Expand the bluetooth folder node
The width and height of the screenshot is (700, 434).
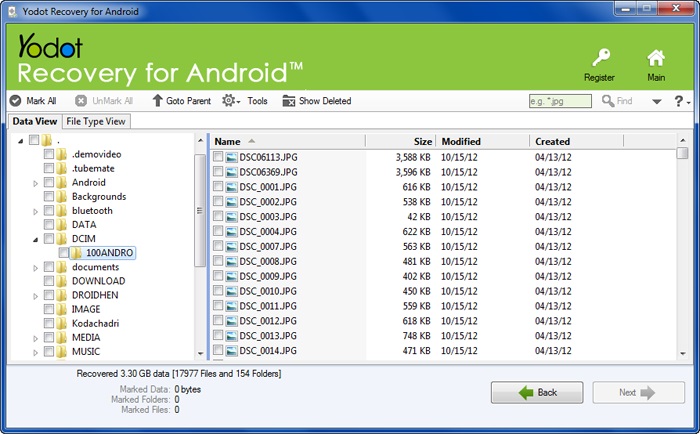[36, 211]
